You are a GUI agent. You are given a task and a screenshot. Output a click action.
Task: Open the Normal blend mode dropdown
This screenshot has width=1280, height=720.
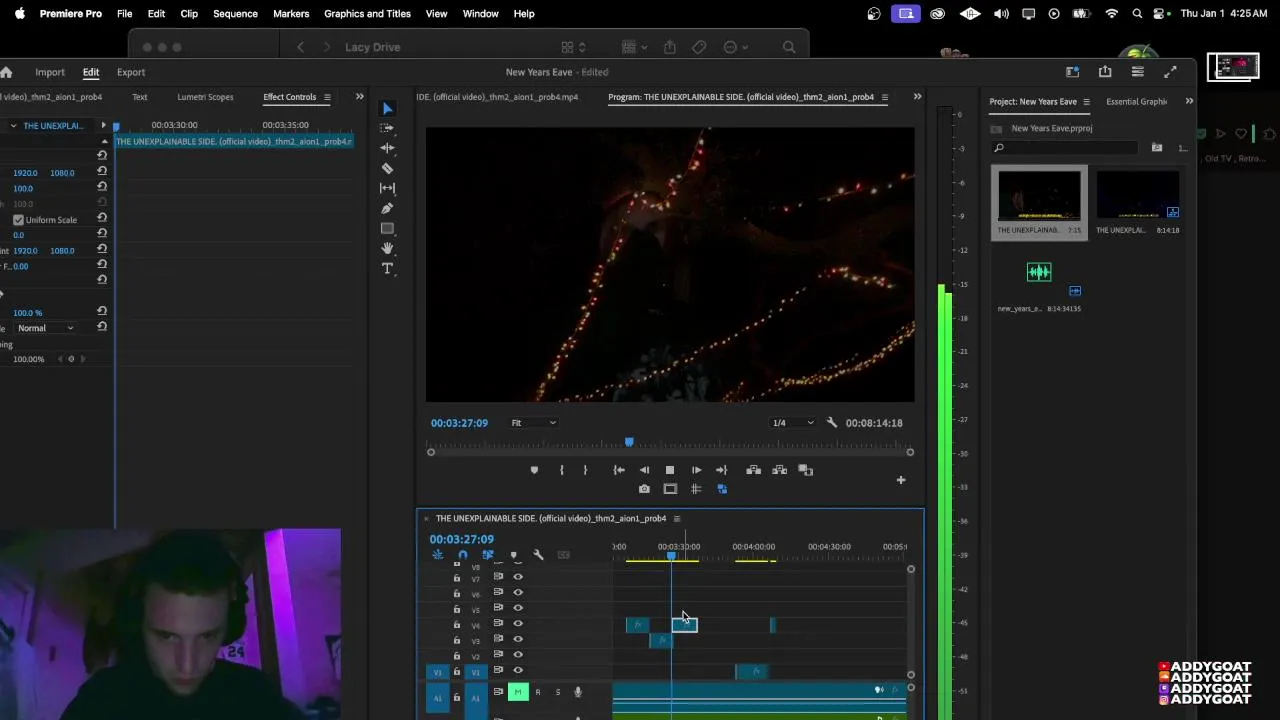(45, 328)
